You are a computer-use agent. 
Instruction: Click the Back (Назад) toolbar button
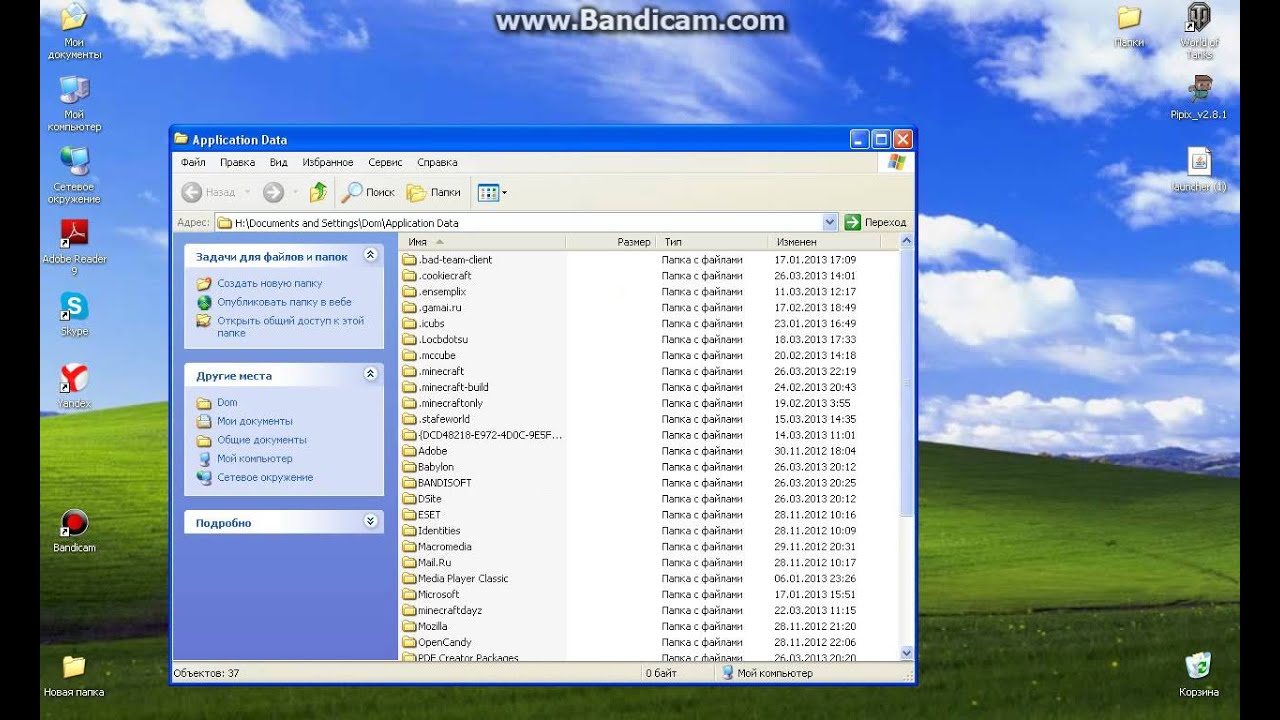pos(209,192)
